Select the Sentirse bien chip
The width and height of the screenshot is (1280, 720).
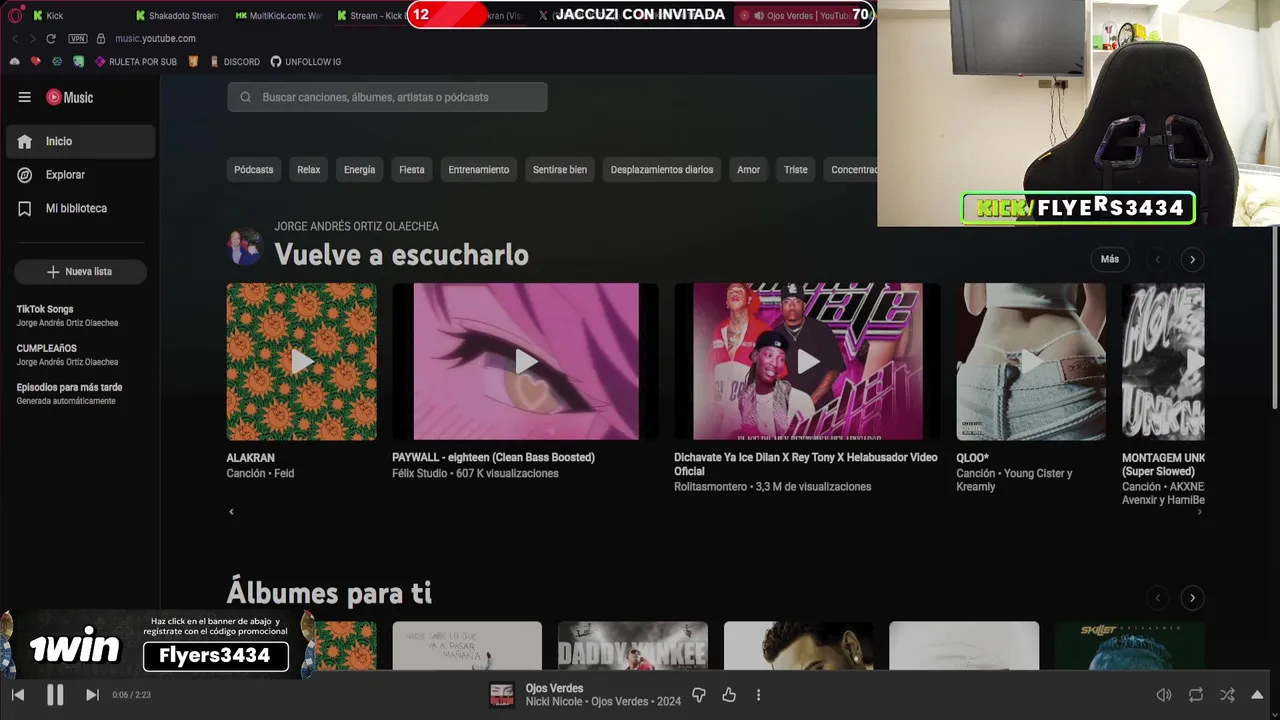[560, 170]
